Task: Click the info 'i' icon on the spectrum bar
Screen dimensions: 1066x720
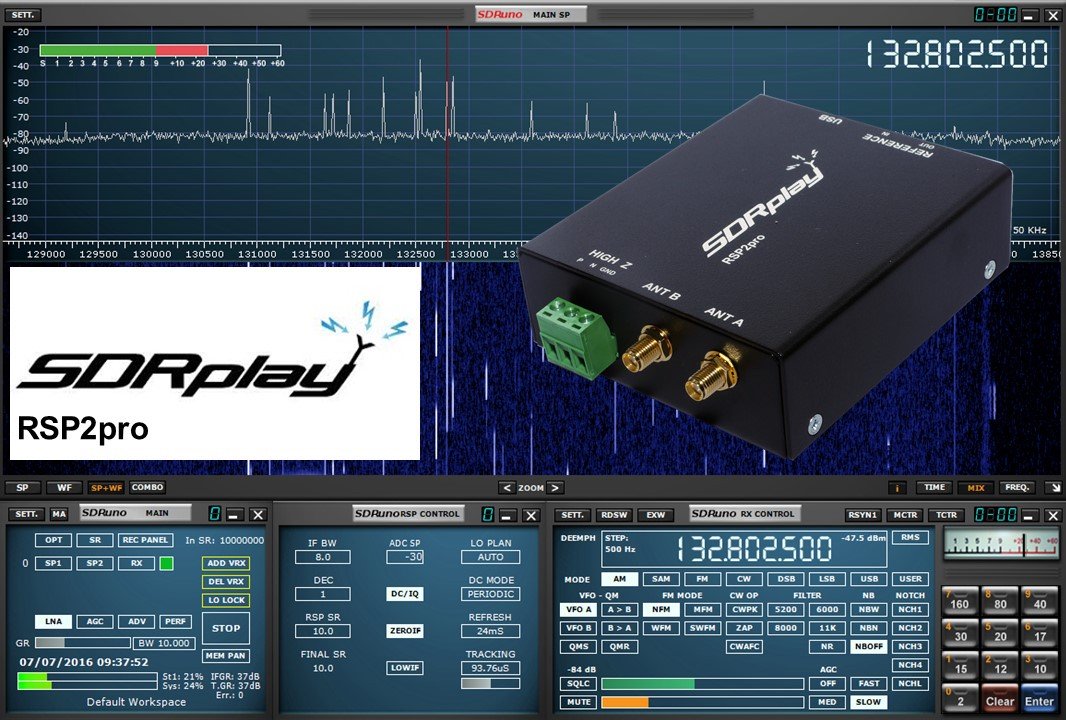Action: pos(897,487)
